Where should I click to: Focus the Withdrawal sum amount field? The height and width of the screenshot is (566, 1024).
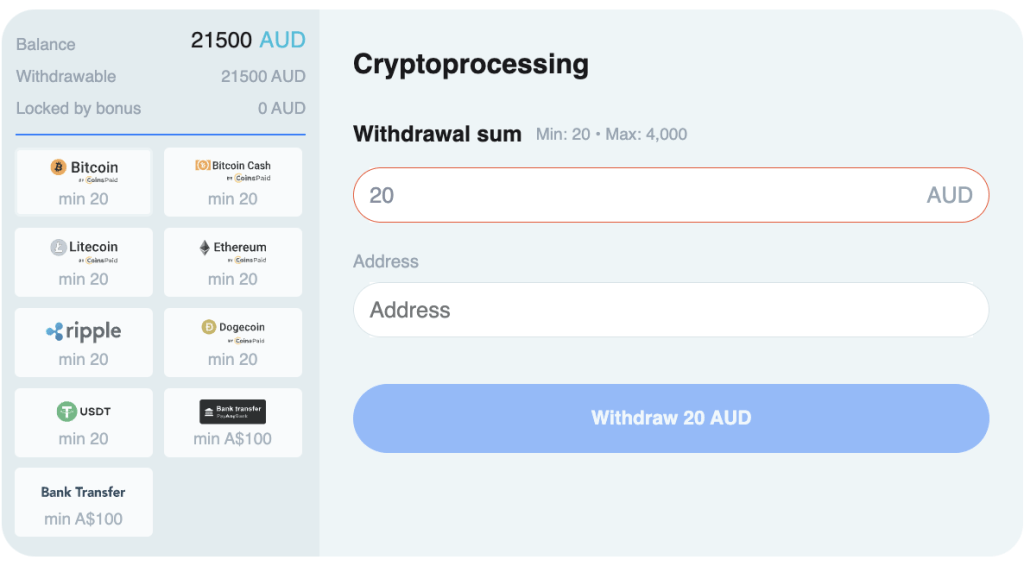(640, 195)
